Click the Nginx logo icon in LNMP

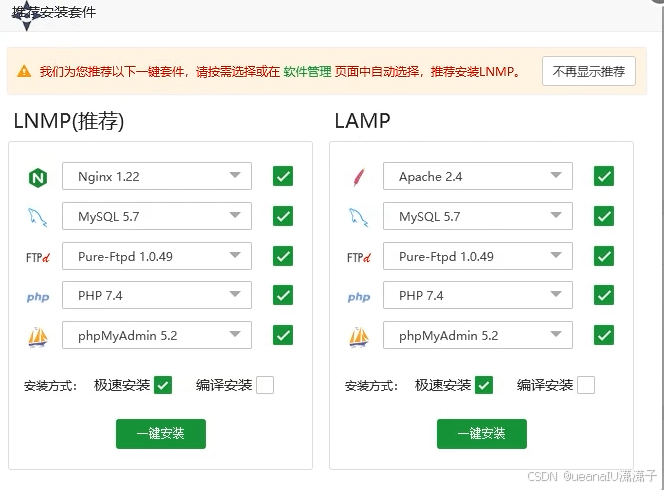pos(38,177)
